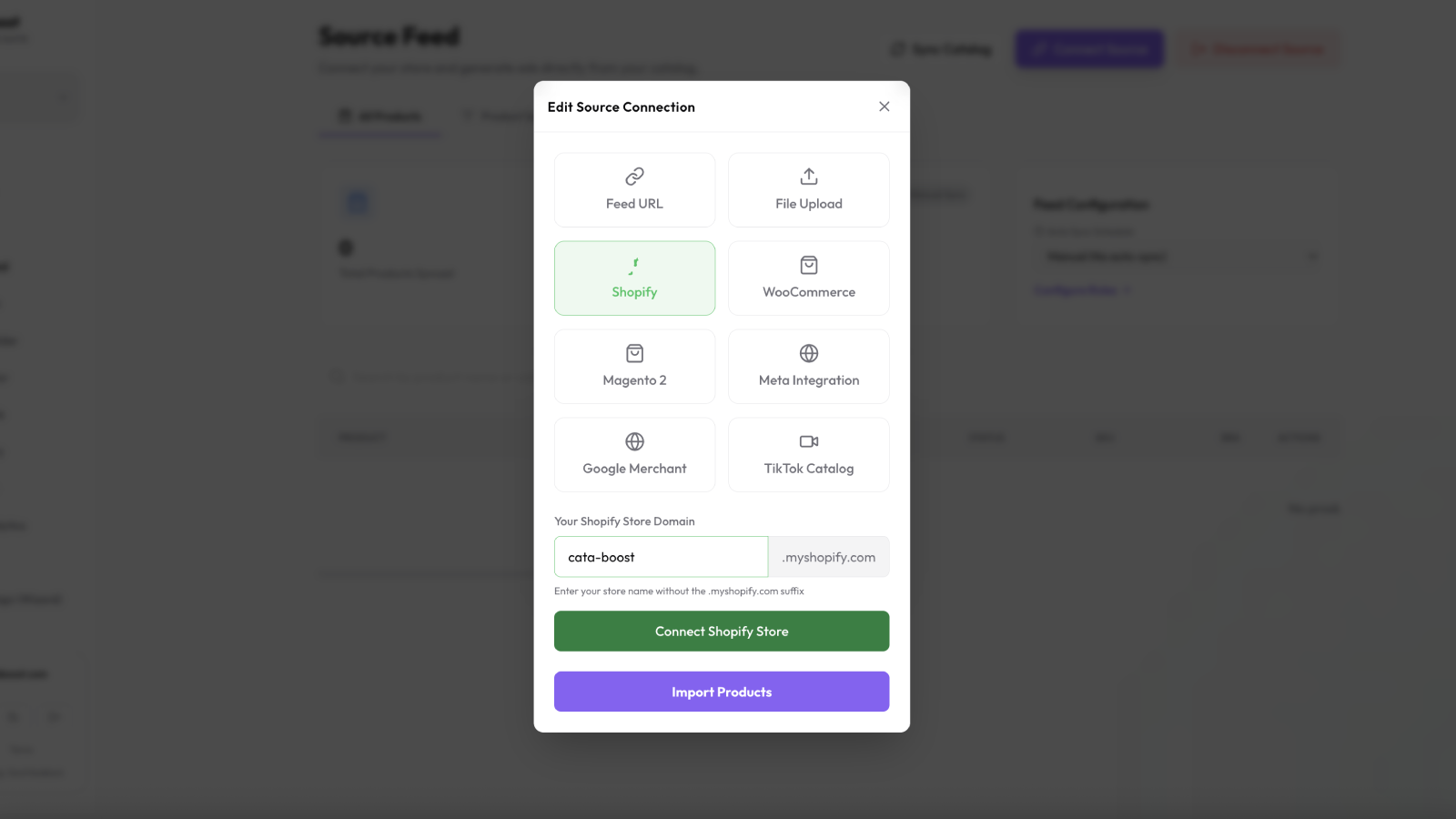Click the Import Products button
This screenshot has width=1456, height=819.
pyautogui.click(x=722, y=692)
